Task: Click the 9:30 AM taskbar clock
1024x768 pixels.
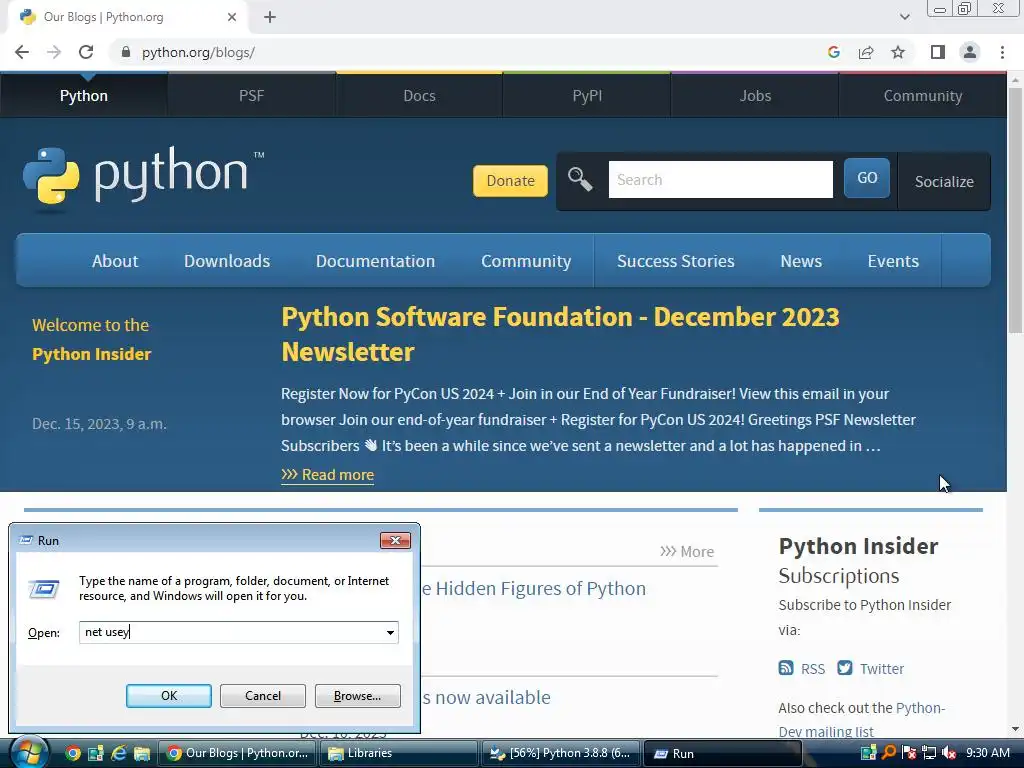Action: [988, 753]
